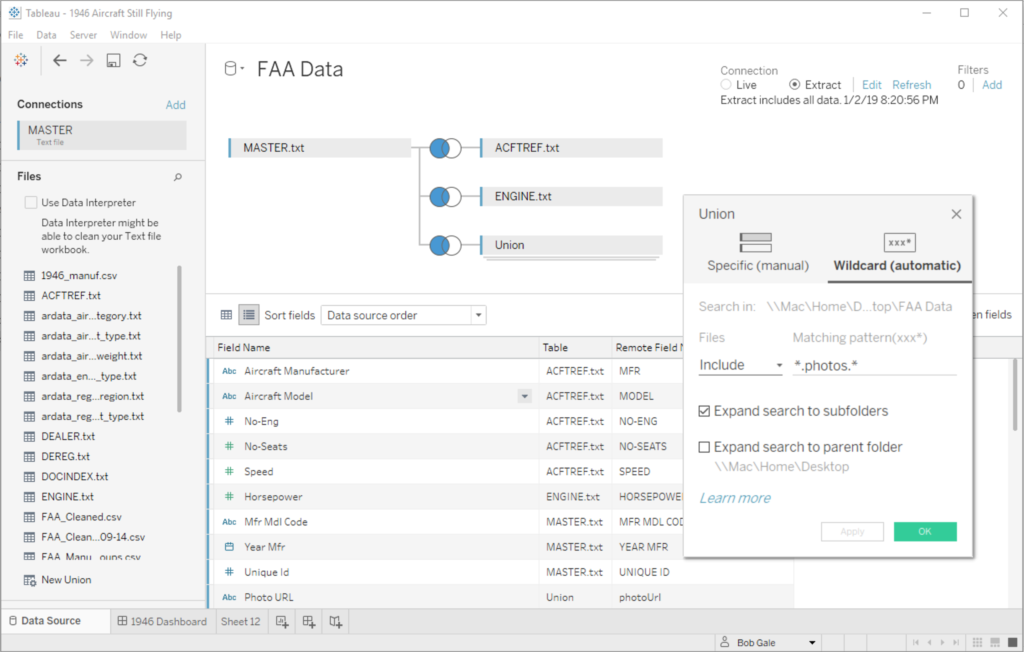Switch to data grid preview view icon

coord(227,315)
